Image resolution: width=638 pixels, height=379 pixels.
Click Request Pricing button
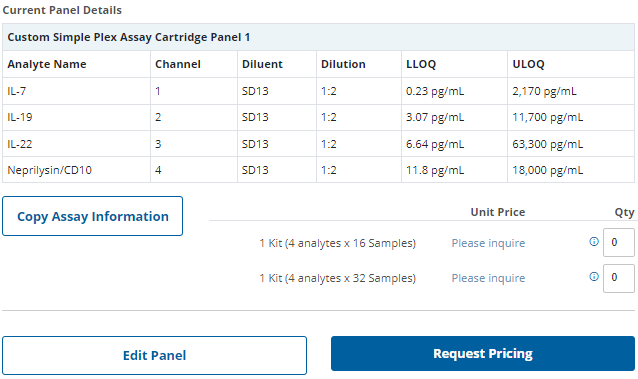click(483, 353)
